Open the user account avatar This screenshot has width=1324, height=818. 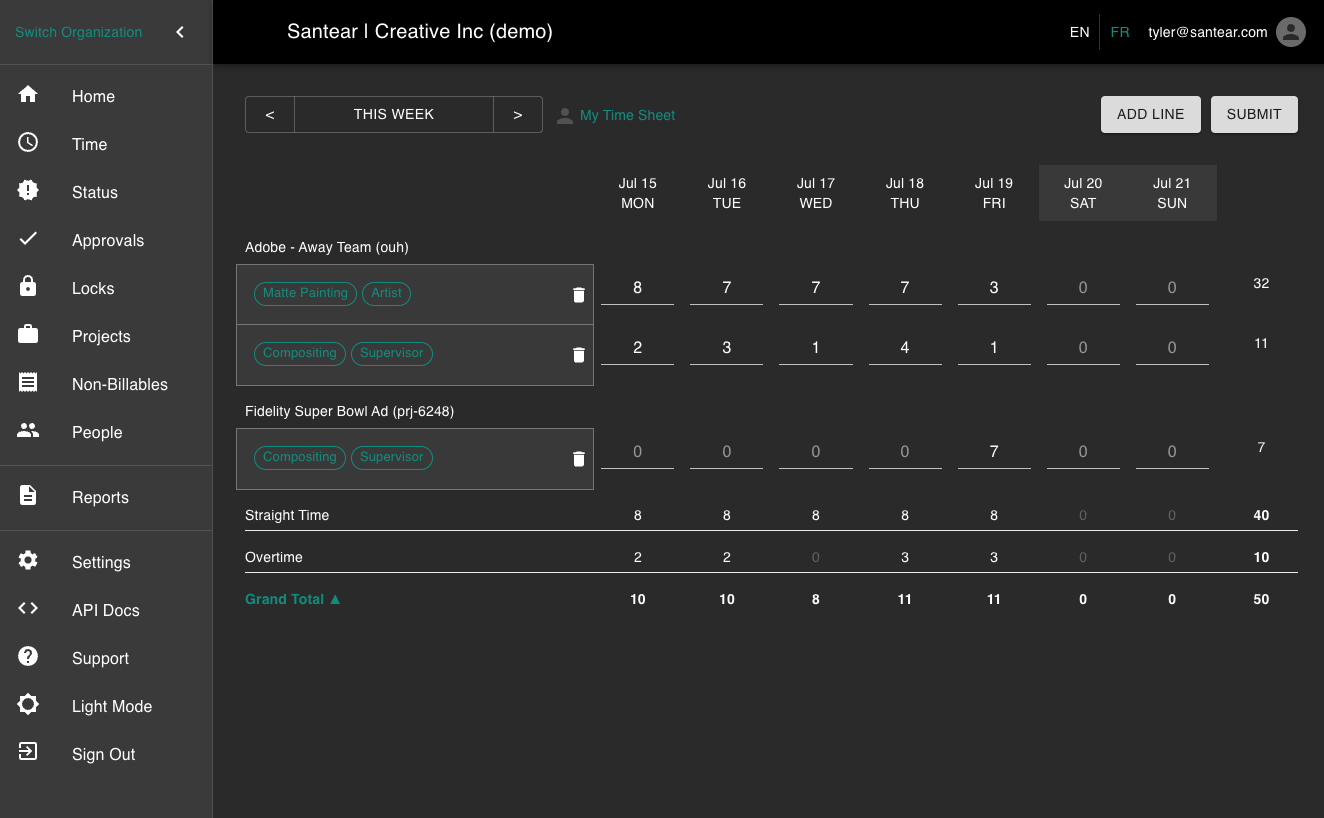pos(1291,32)
